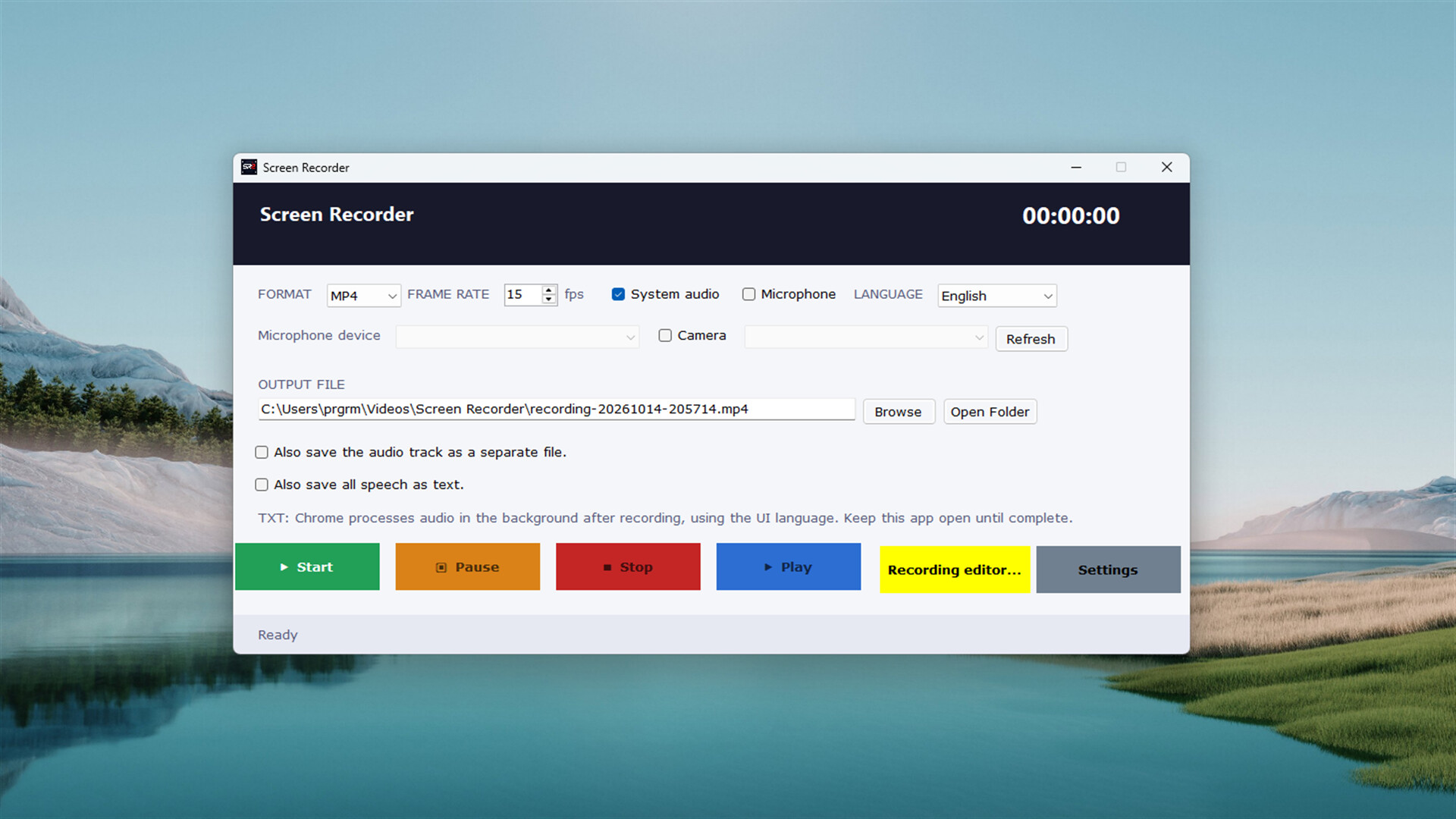Screen dimensions: 1456x819
Task: Increase frame rate with up arrow
Action: pyautogui.click(x=549, y=290)
